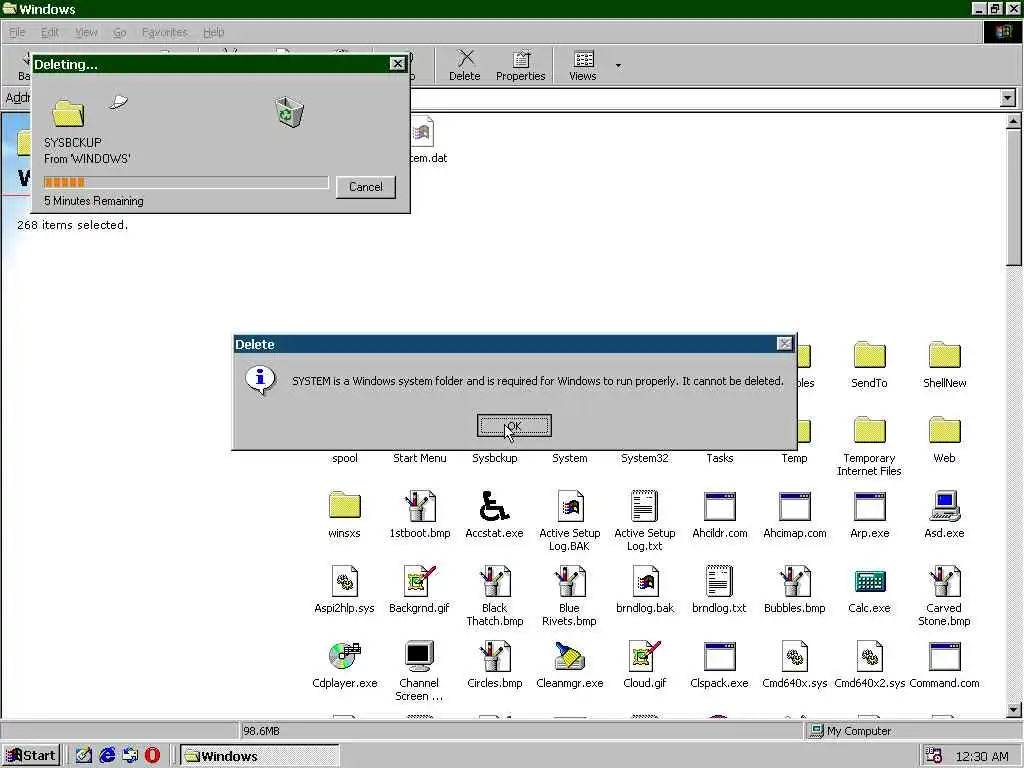Select the Cleanmgr.exe icon

(x=569, y=655)
